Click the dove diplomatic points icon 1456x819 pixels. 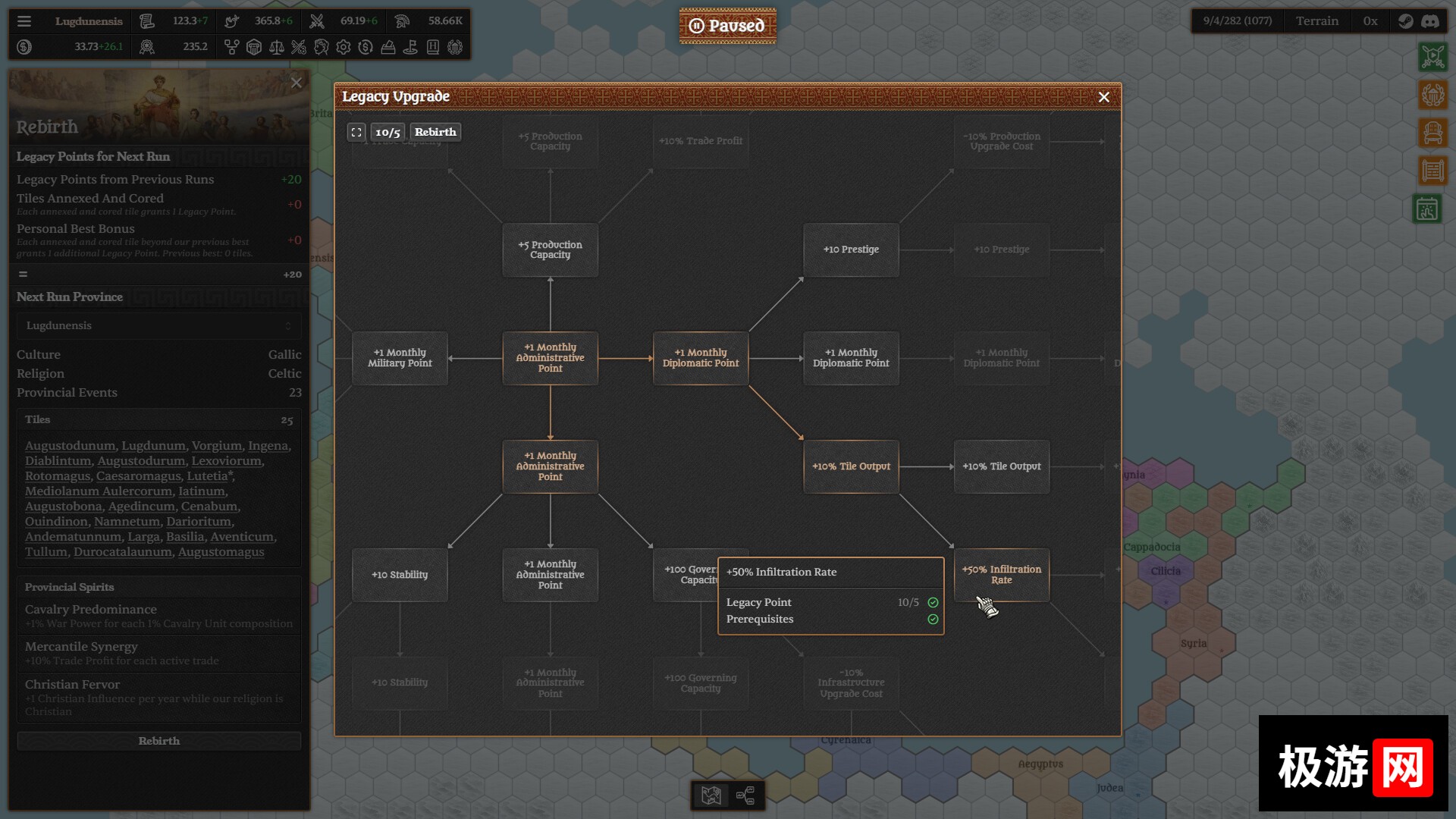[x=232, y=21]
